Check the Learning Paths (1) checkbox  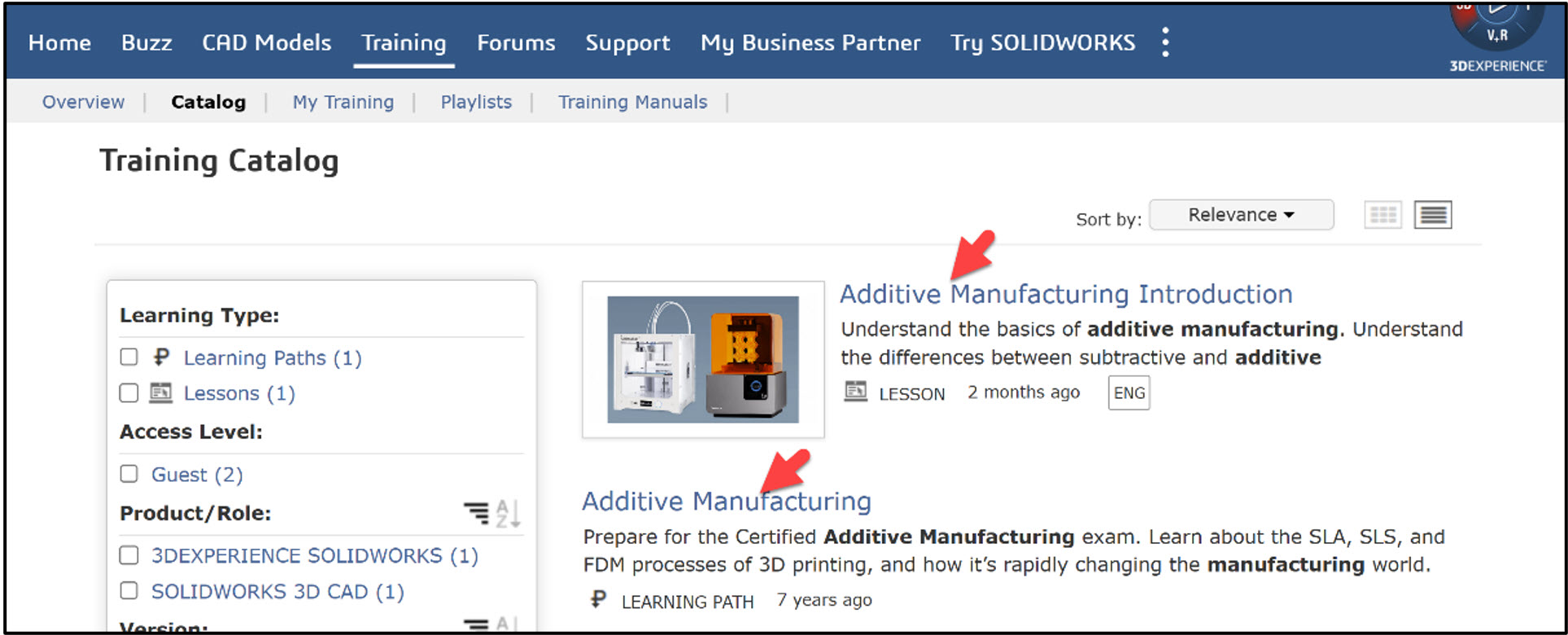[129, 357]
